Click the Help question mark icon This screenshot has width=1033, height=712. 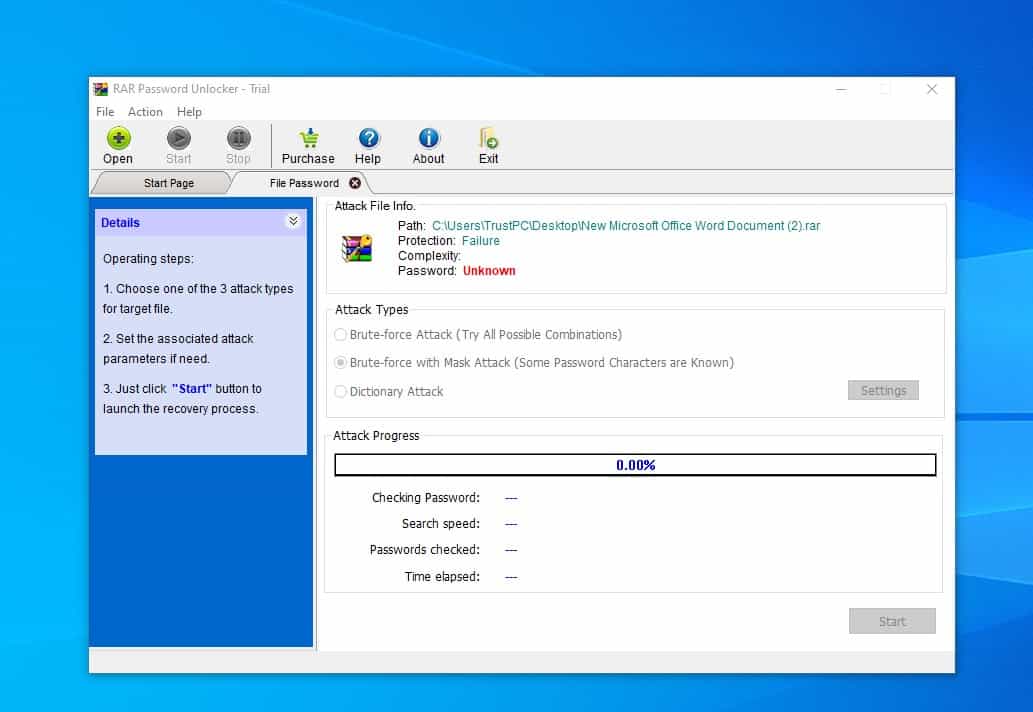click(x=368, y=138)
